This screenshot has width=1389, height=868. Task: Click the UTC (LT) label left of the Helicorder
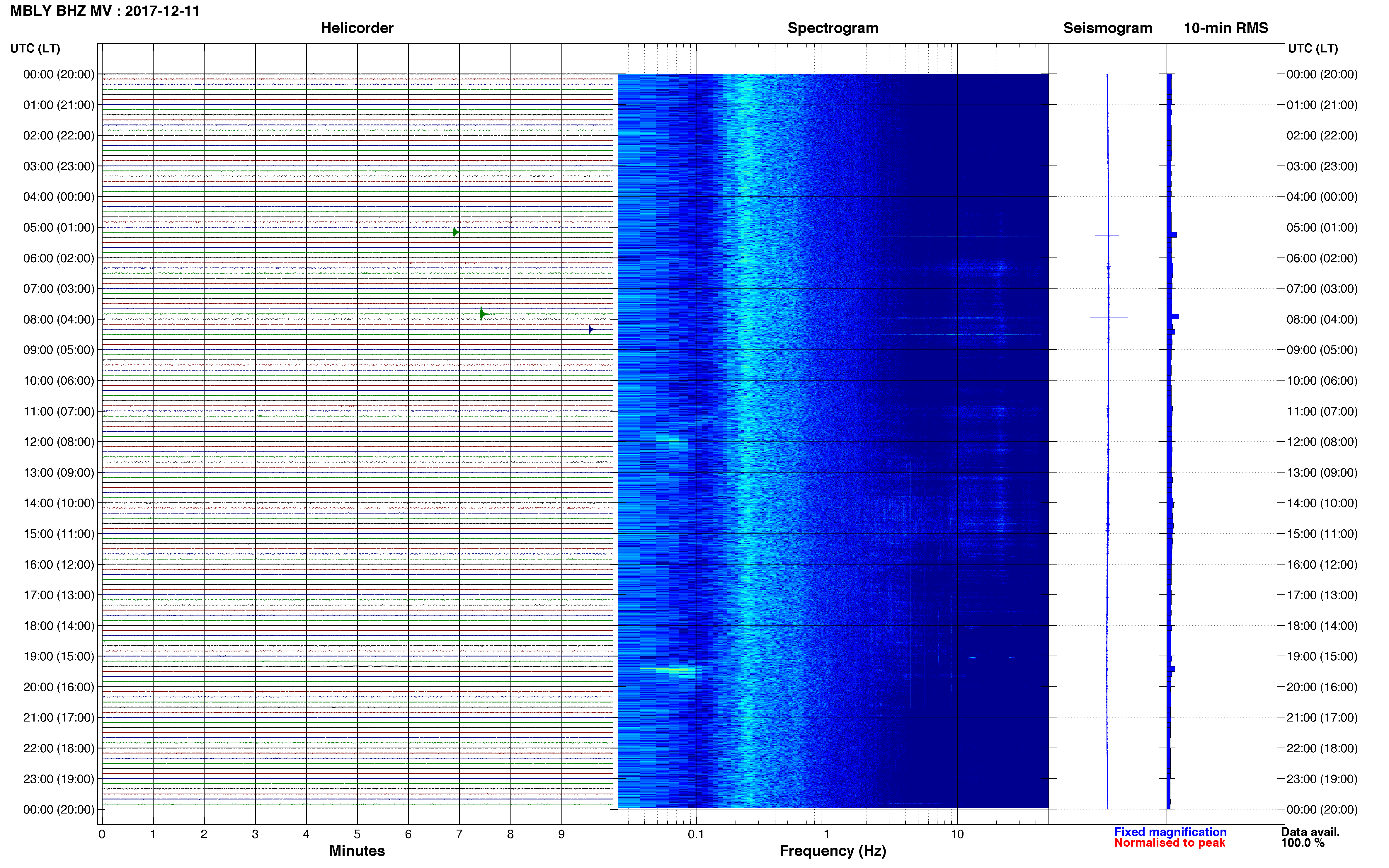pyautogui.click(x=35, y=48)
